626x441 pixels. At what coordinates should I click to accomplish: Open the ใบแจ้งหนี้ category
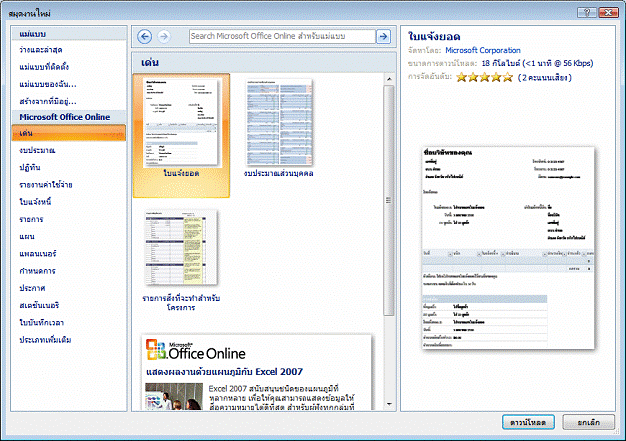(x=35, y=202)
